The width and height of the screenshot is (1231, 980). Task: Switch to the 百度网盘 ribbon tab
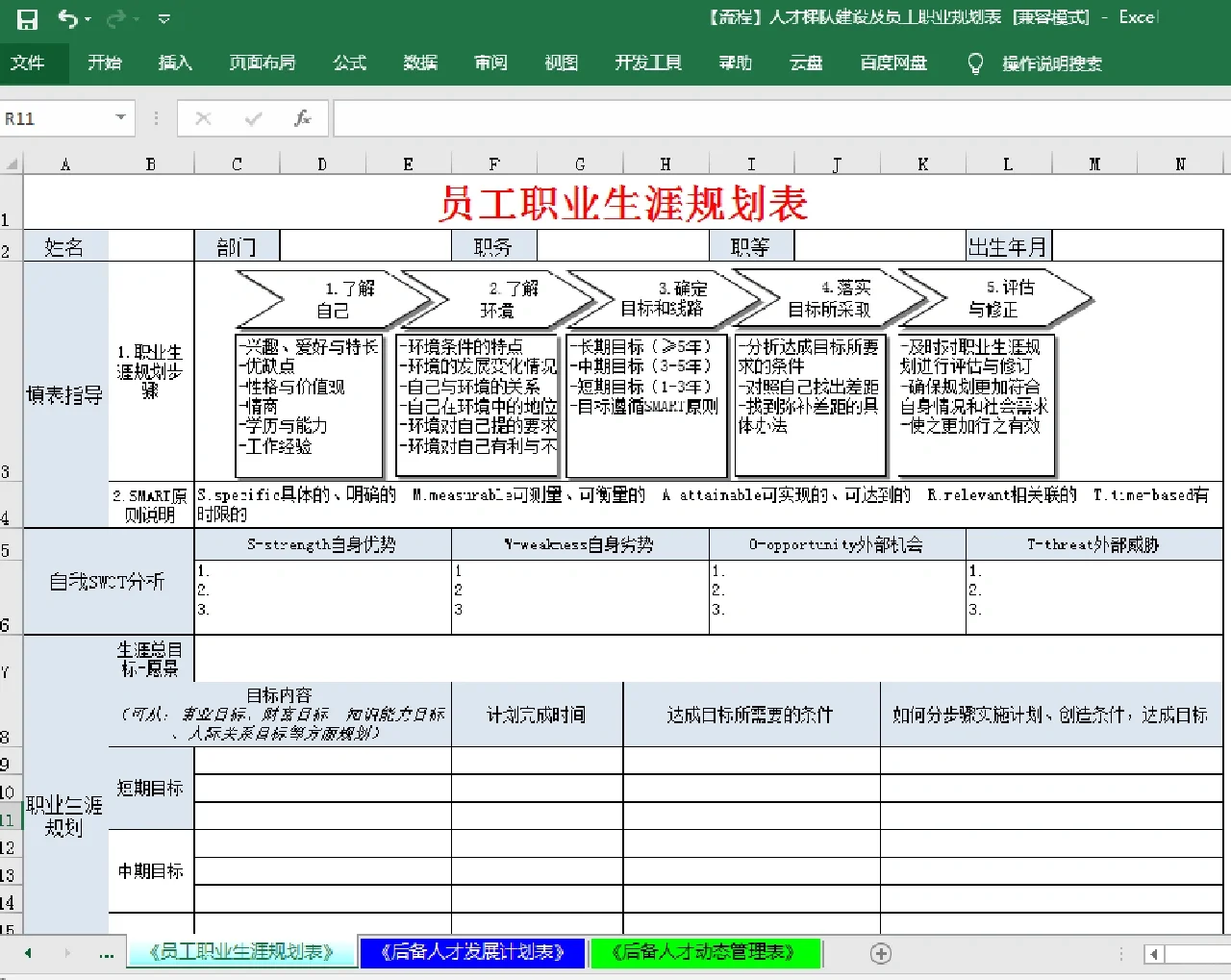point(893,63)
